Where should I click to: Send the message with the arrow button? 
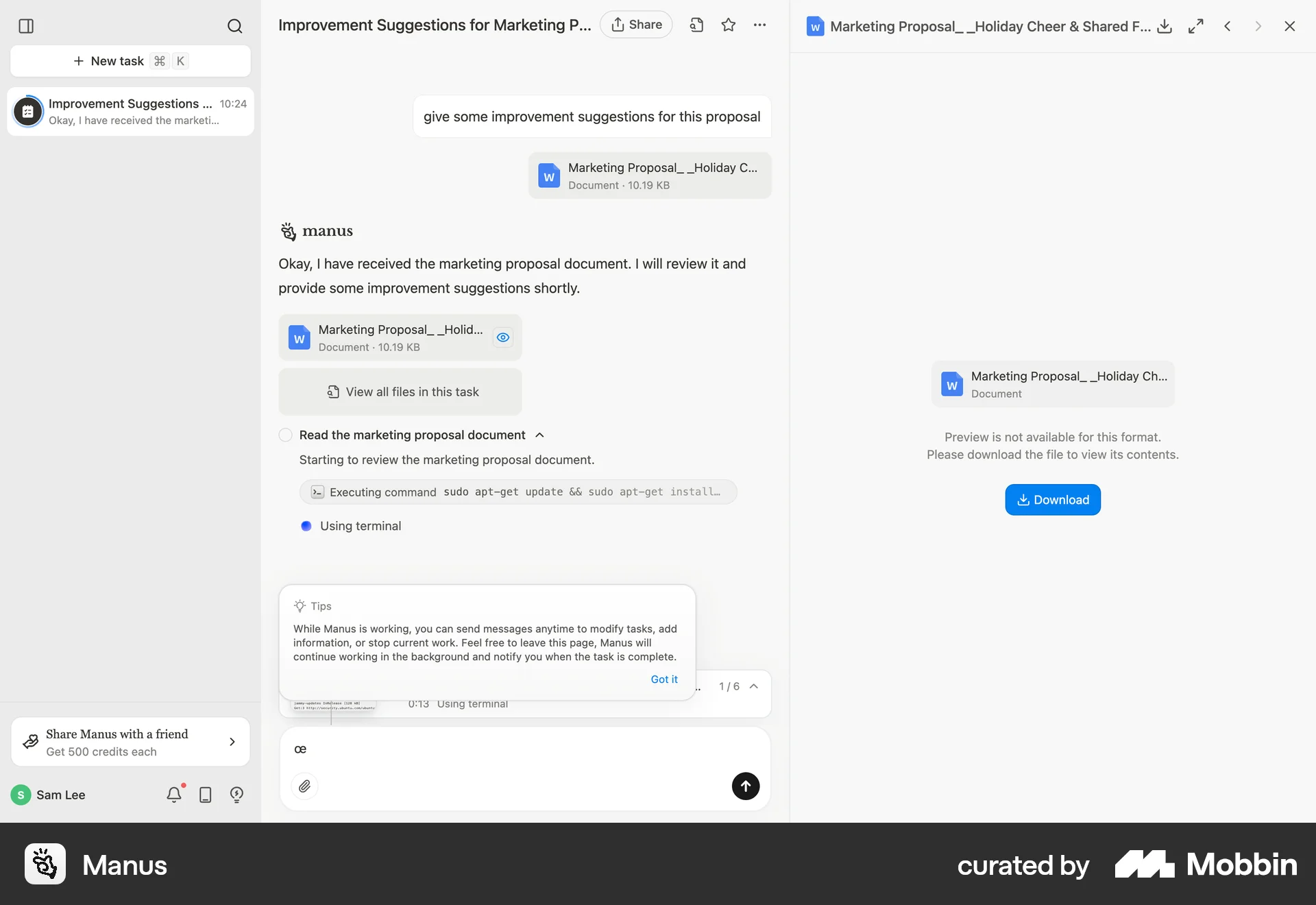[x=745, y=786]
